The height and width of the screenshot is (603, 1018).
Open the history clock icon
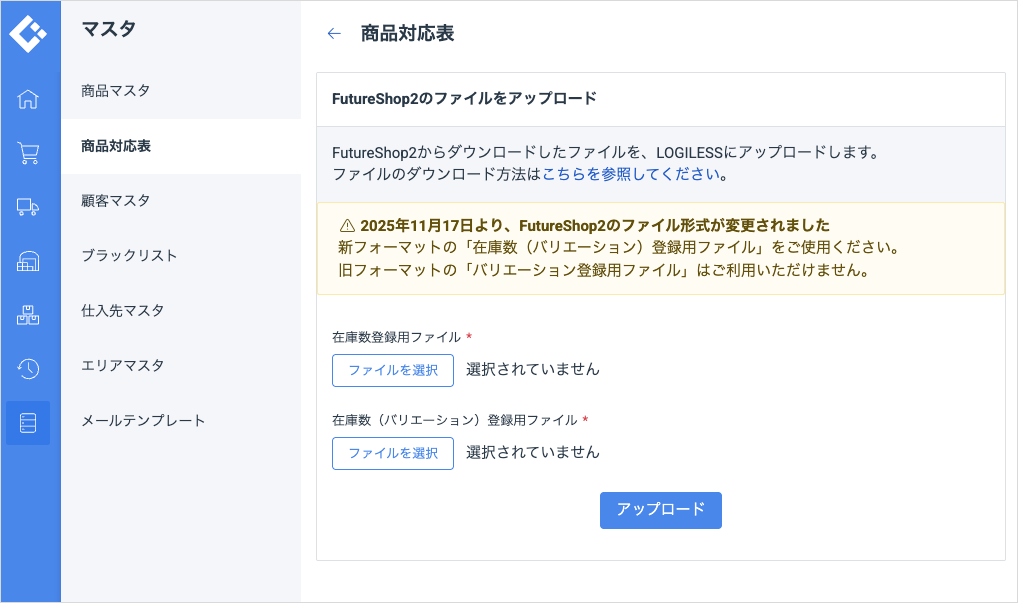pos(28,369)
